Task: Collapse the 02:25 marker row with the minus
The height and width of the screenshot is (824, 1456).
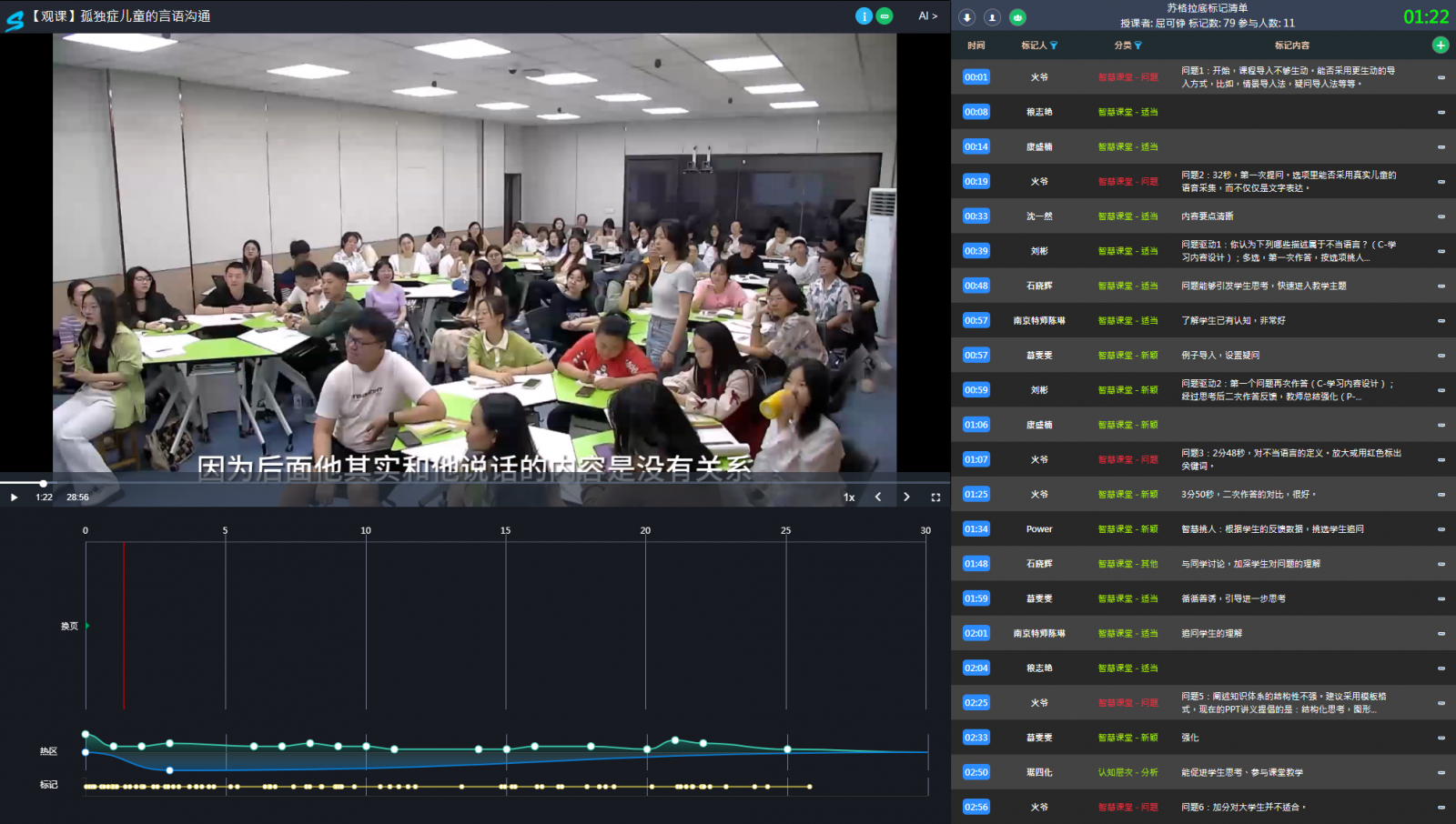Action: [1441, 703]
